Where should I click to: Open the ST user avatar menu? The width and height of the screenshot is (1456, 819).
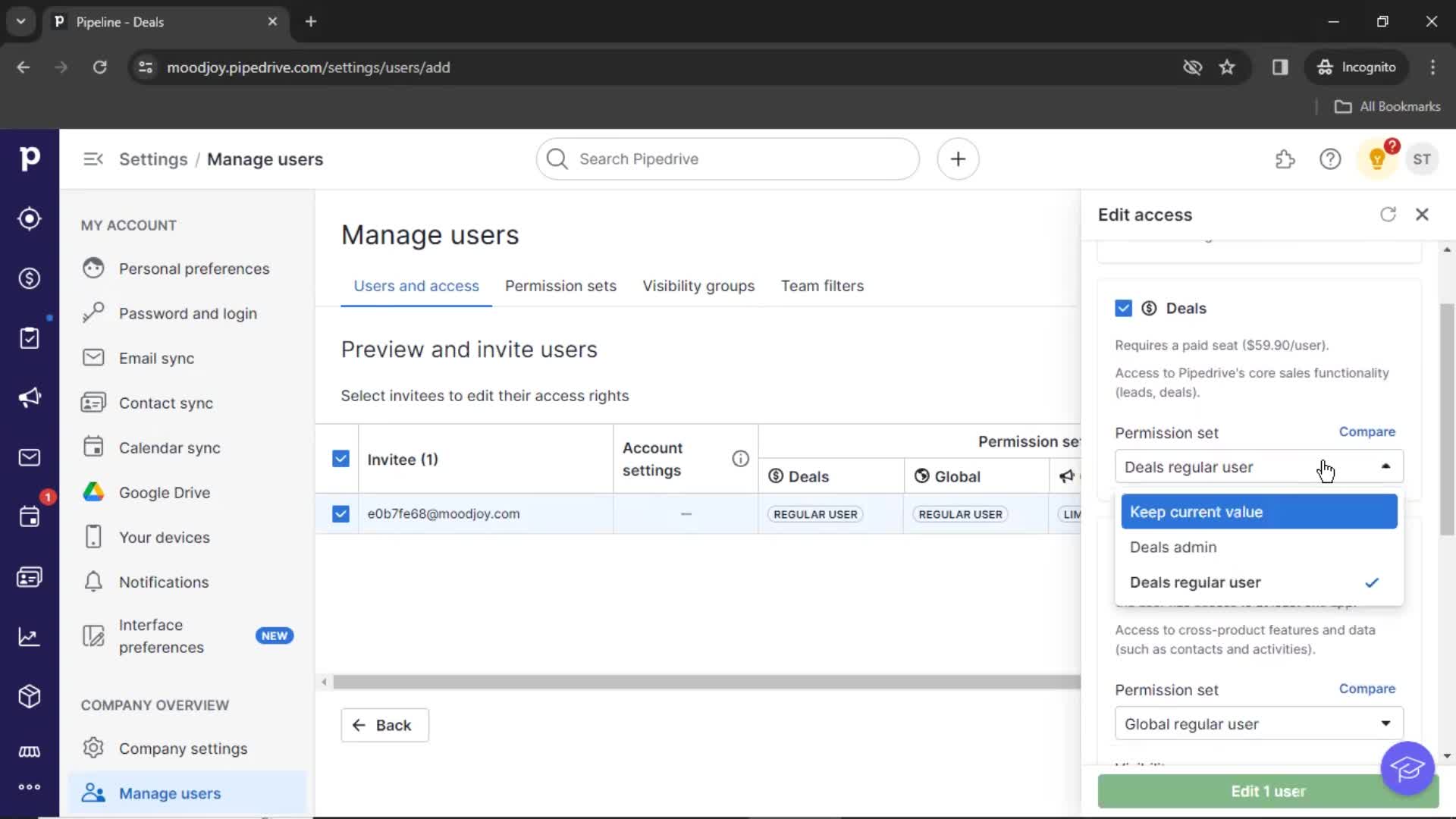(1422, 159)
